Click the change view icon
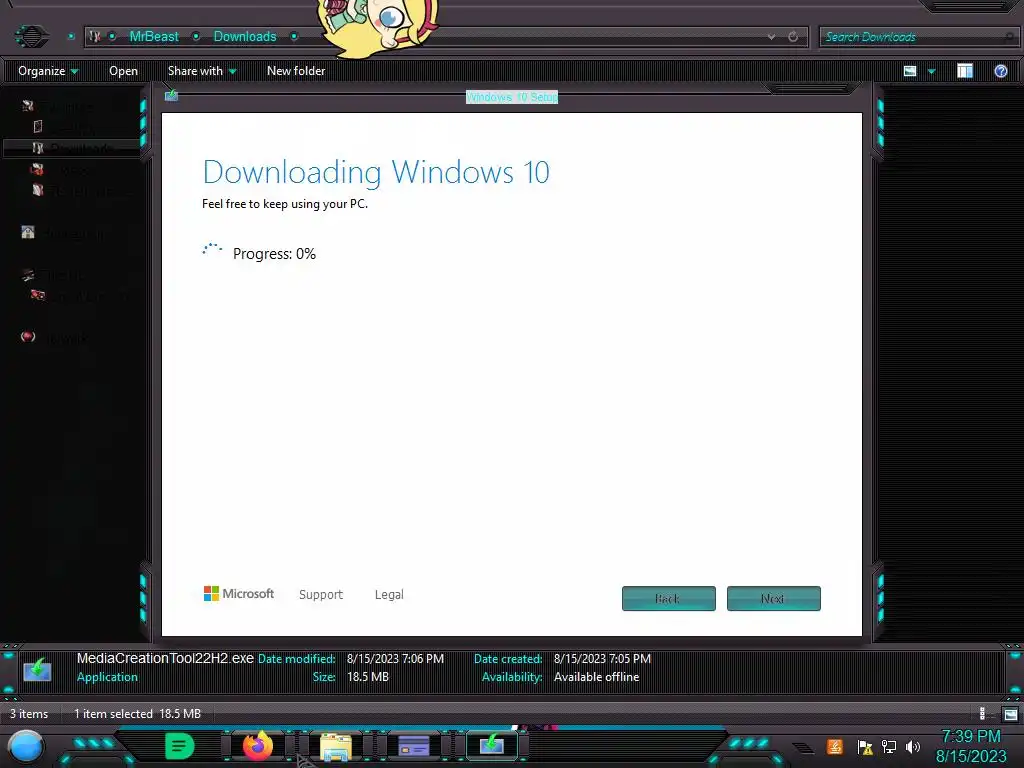Screen dimensions: 1024x768 [910, 71]
